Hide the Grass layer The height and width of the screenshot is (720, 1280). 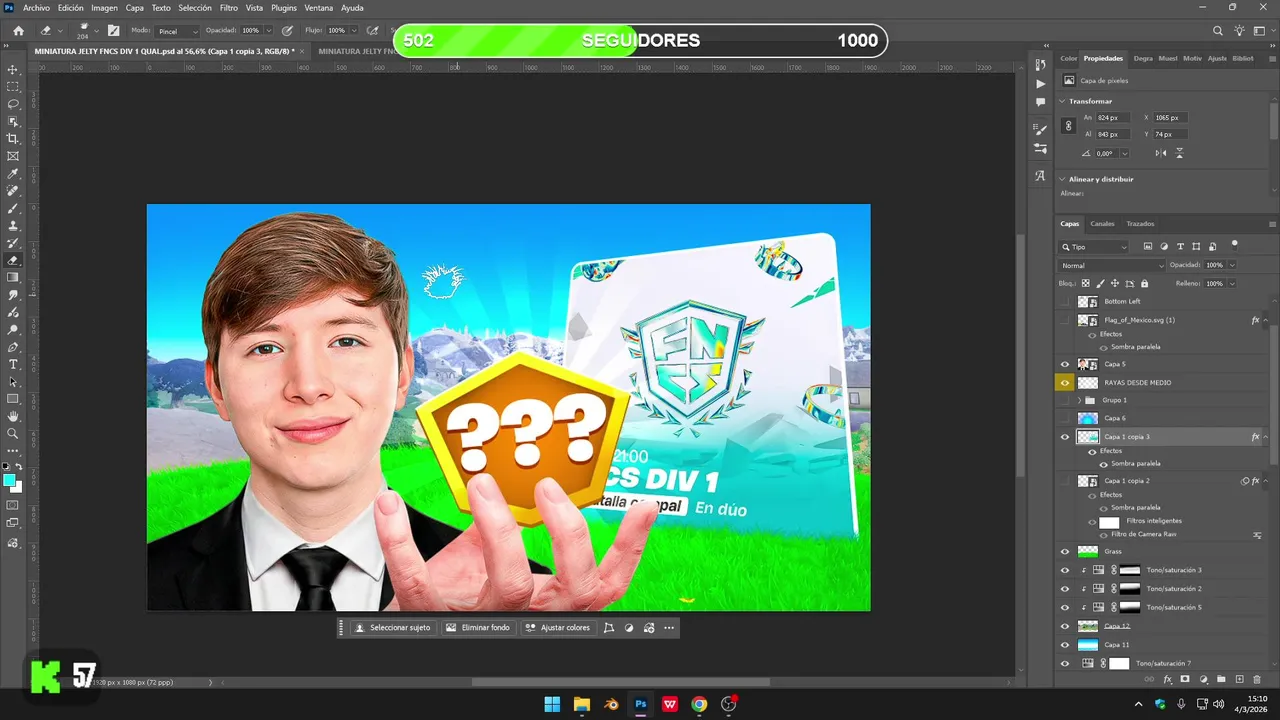coord(1065,551)
